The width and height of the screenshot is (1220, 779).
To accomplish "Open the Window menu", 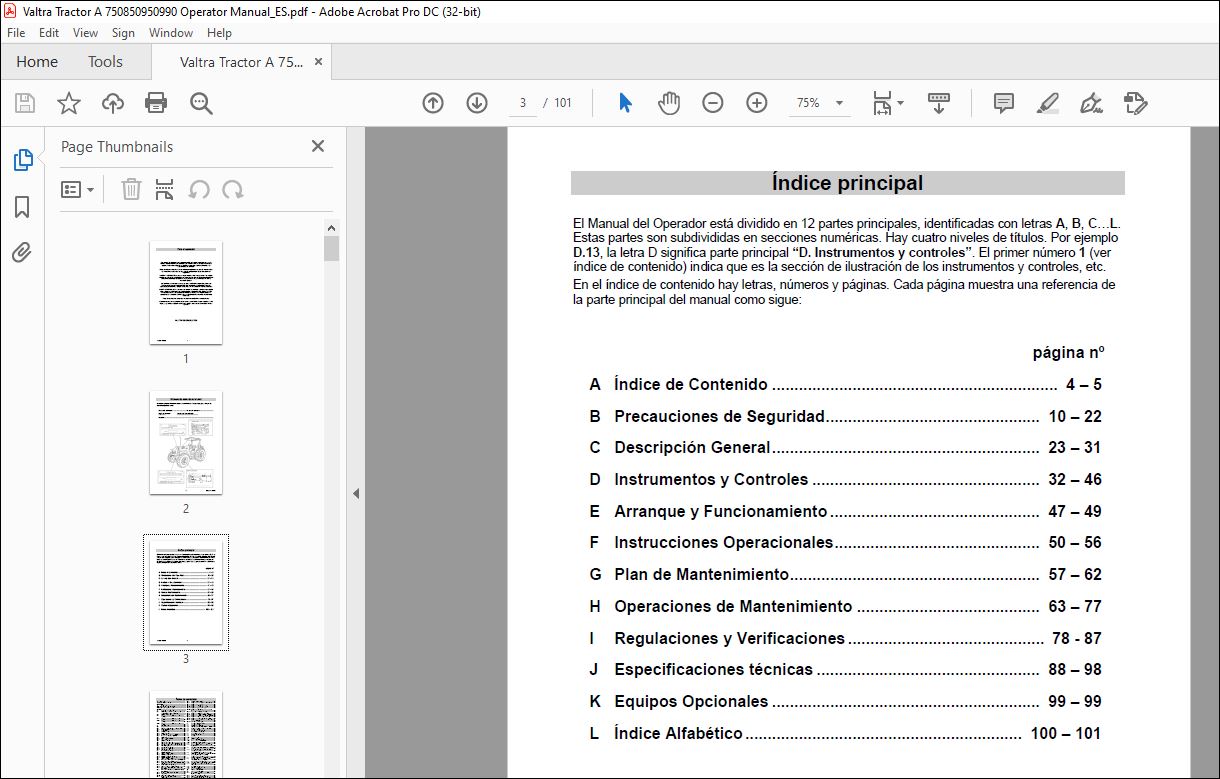I will (x=171, y=33).
